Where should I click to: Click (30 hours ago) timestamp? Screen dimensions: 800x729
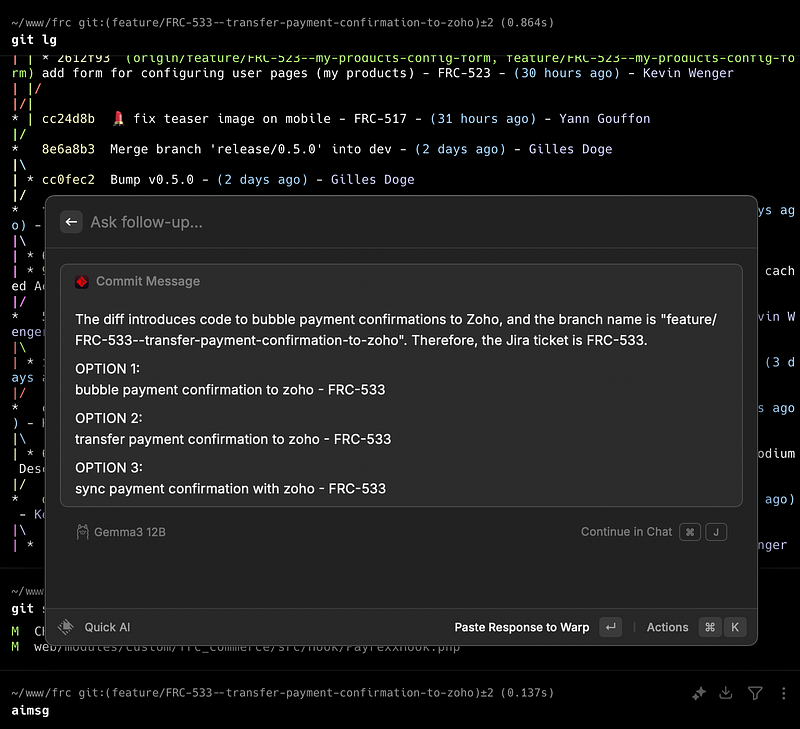(567, 73)
